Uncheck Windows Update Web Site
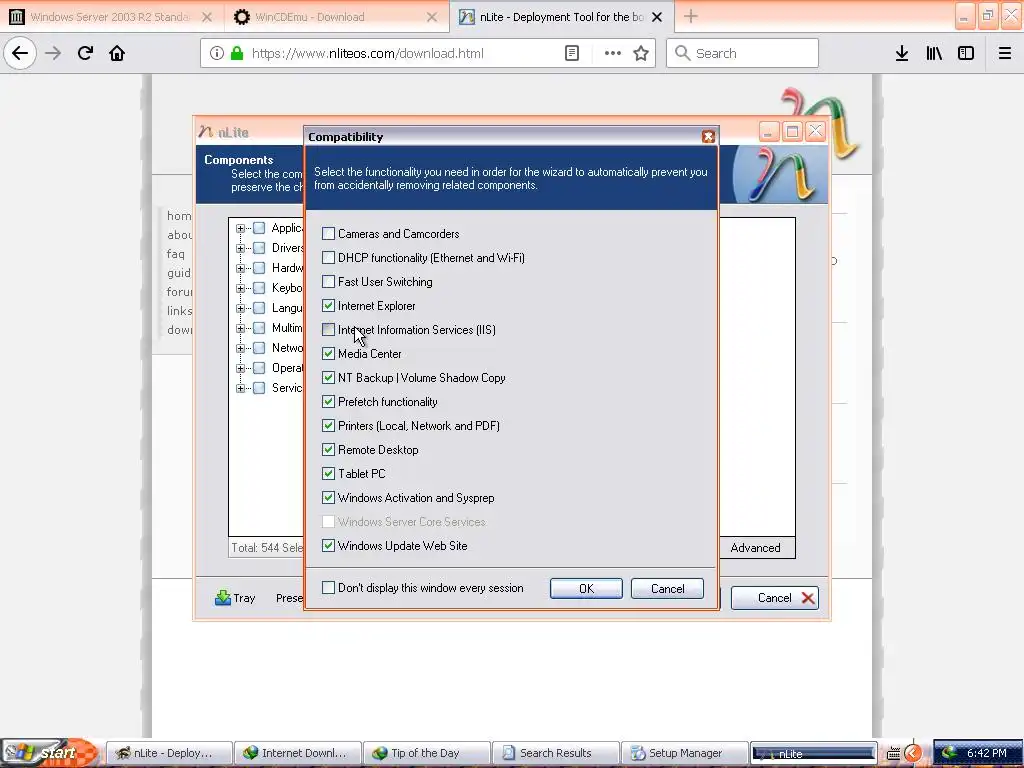 coord(328,545)
